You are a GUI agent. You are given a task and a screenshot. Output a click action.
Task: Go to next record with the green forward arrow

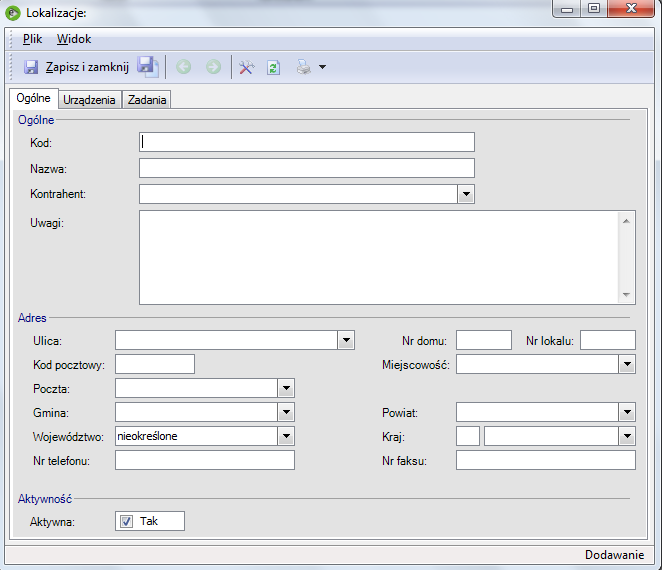click(x=213, y=67)
